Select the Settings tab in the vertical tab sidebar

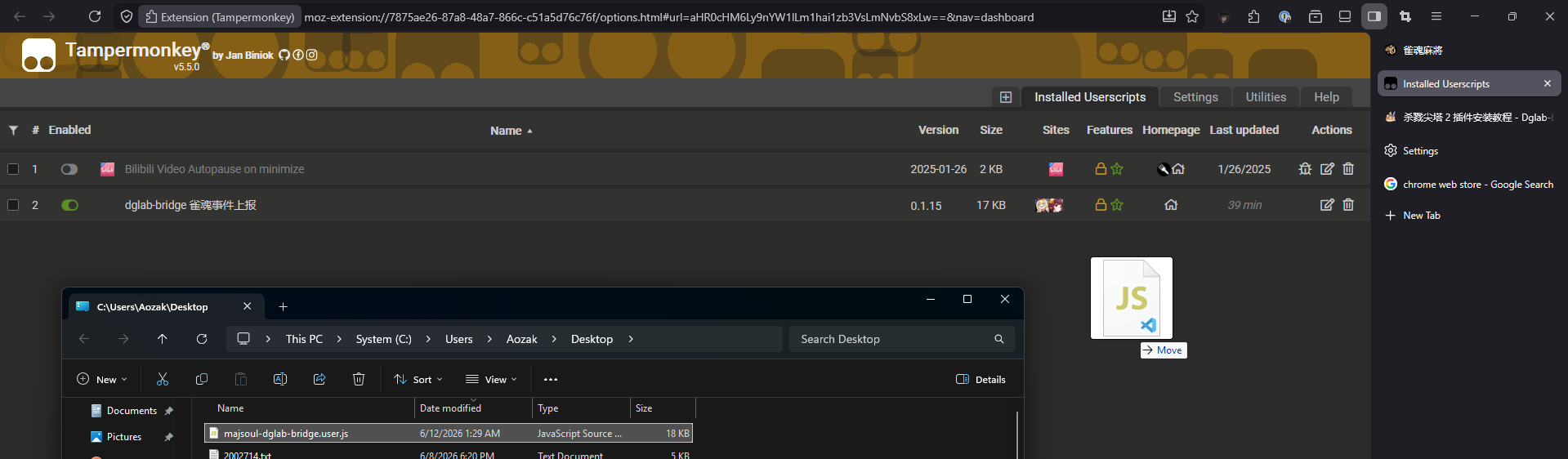point(1469,151)
